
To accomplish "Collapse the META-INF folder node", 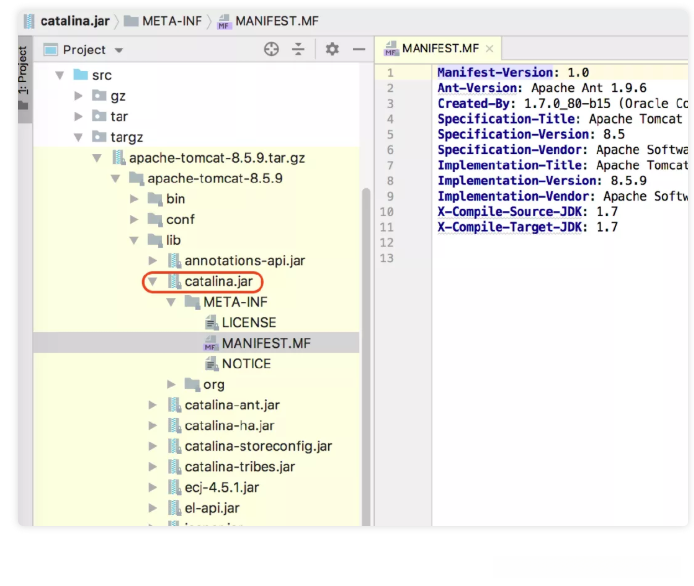I will (x=171, y=302).
